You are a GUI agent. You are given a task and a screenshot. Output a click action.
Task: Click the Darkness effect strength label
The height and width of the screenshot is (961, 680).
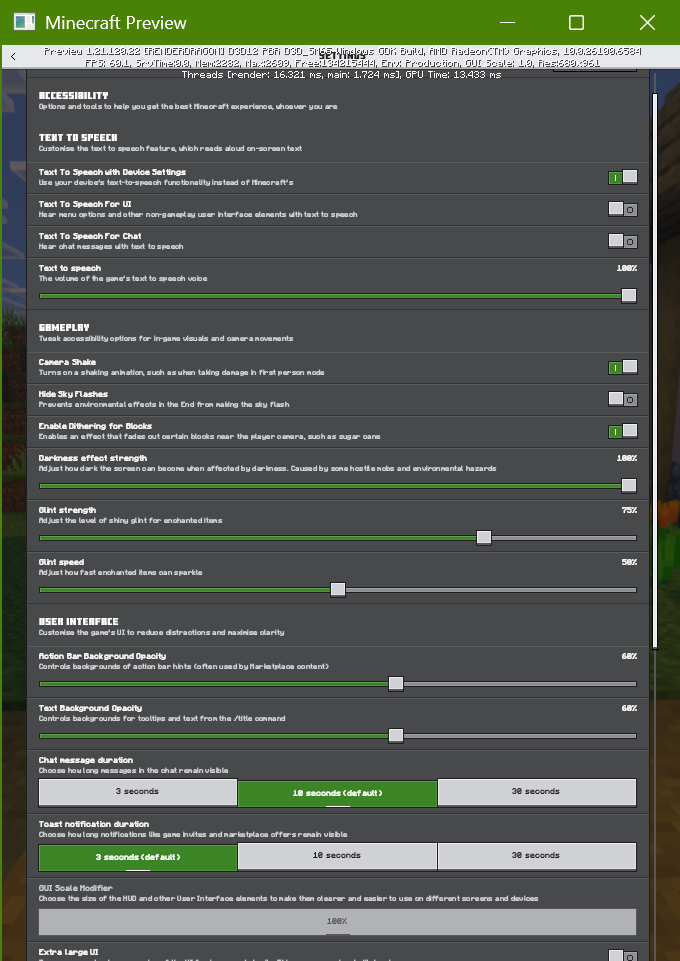click(93, 458)
